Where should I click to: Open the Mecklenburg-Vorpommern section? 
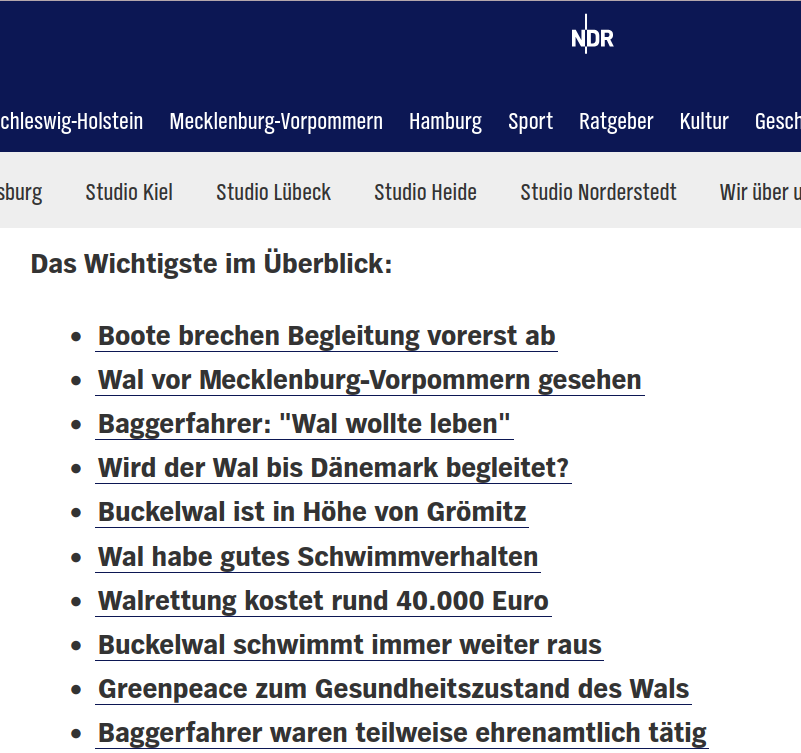pyautogui.click(x=277, y=121)
